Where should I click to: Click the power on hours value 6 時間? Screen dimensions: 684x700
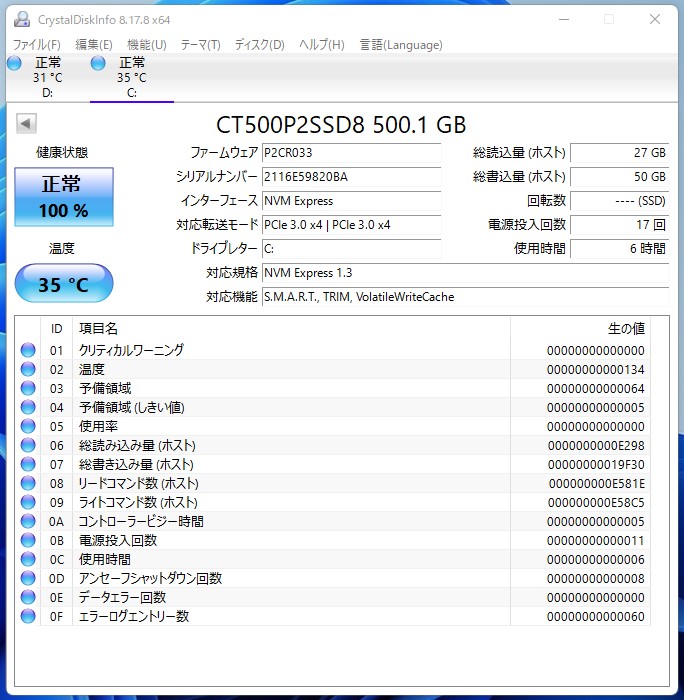click(x=620, y=249)
